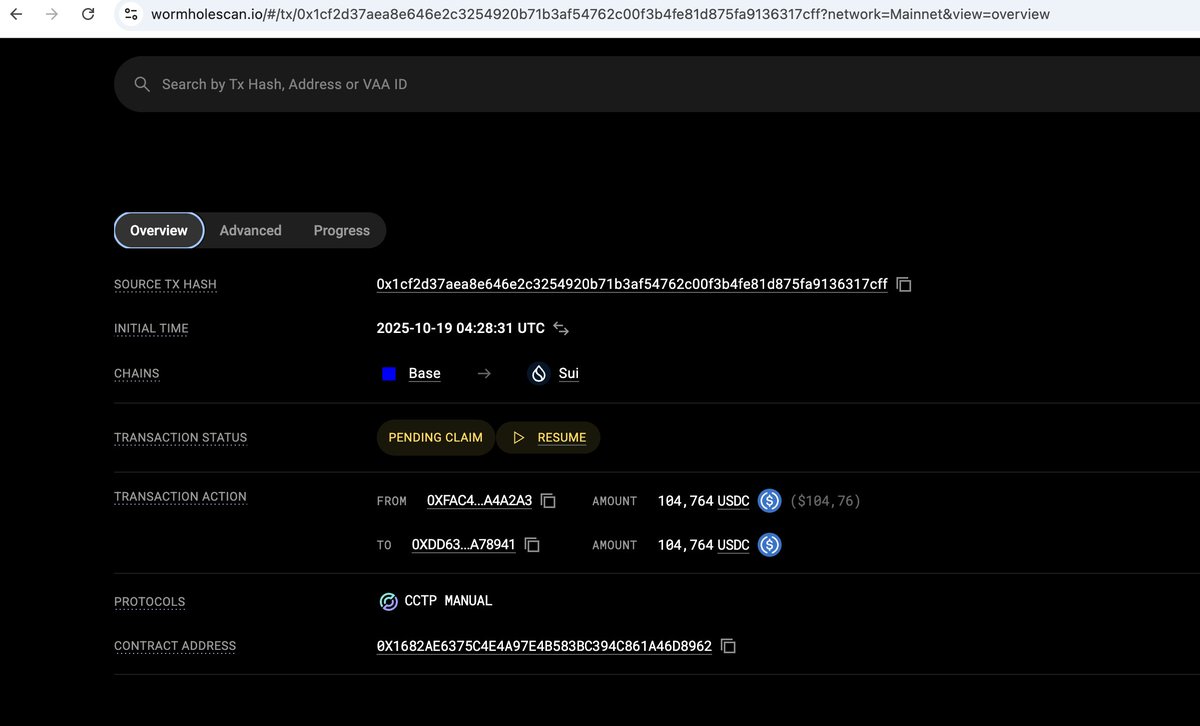This screenshot has height=726, width=1200.
Task: Click the PROTOCOLS label
Action: tap(149, 602)
